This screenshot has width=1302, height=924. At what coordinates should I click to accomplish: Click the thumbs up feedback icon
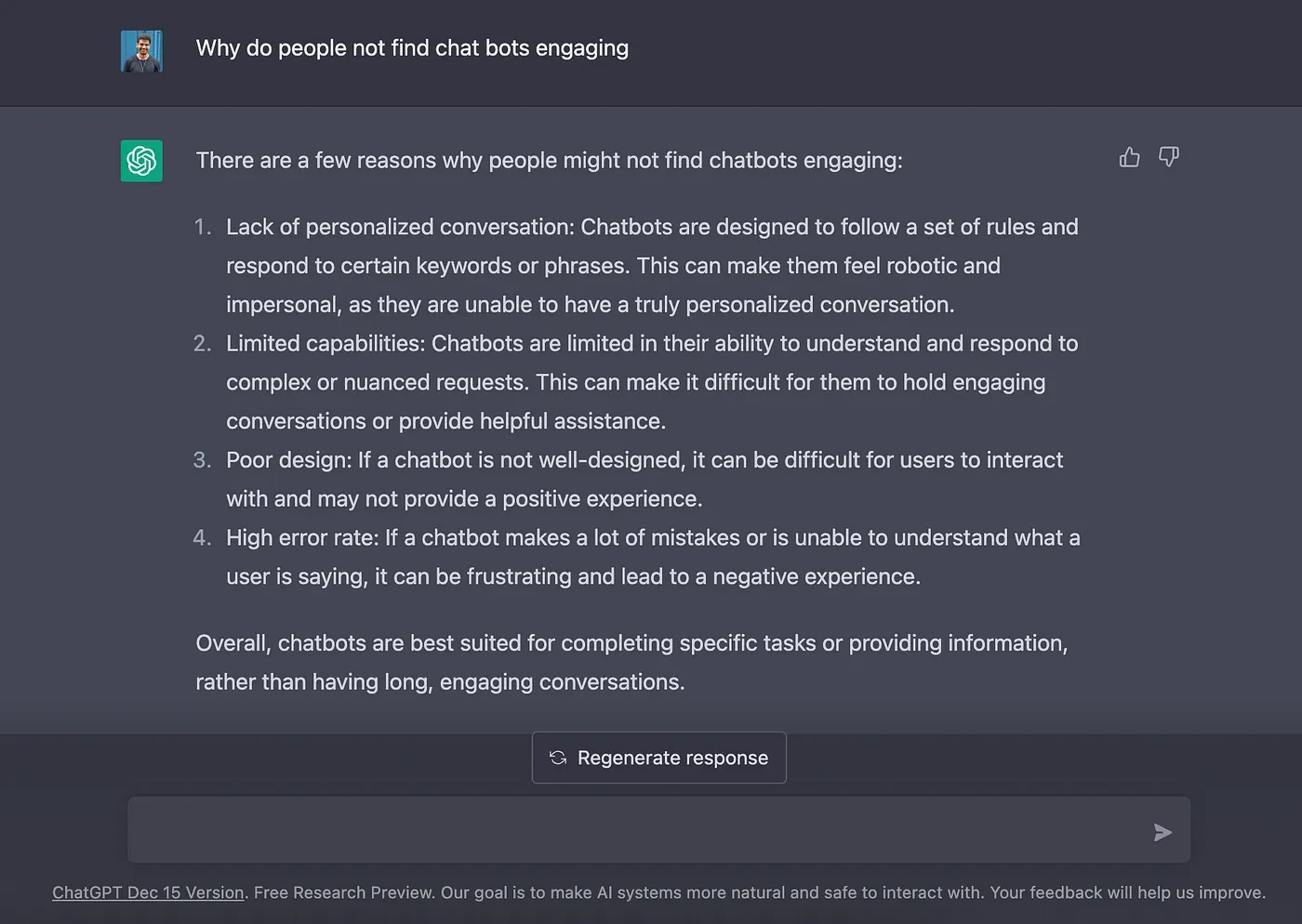pos(1129,157)
